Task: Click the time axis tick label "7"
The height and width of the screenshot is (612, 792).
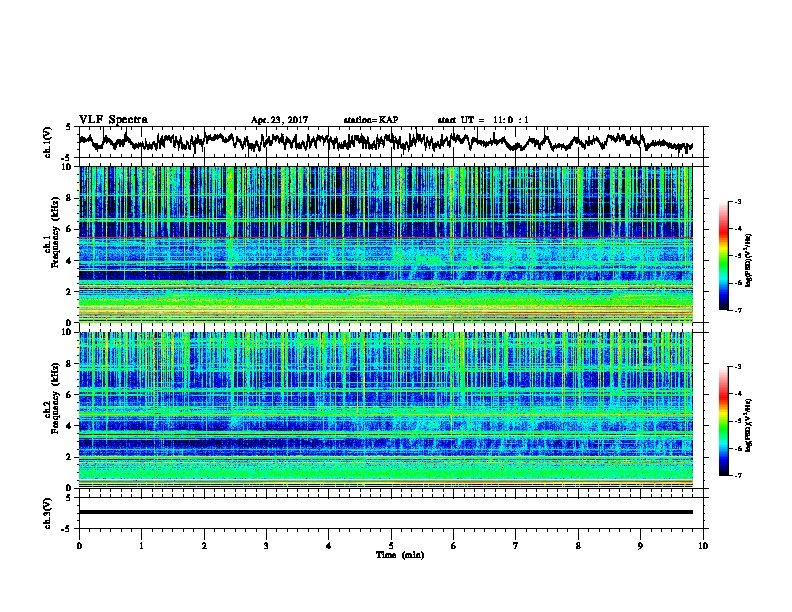Action: pos(516,546)
